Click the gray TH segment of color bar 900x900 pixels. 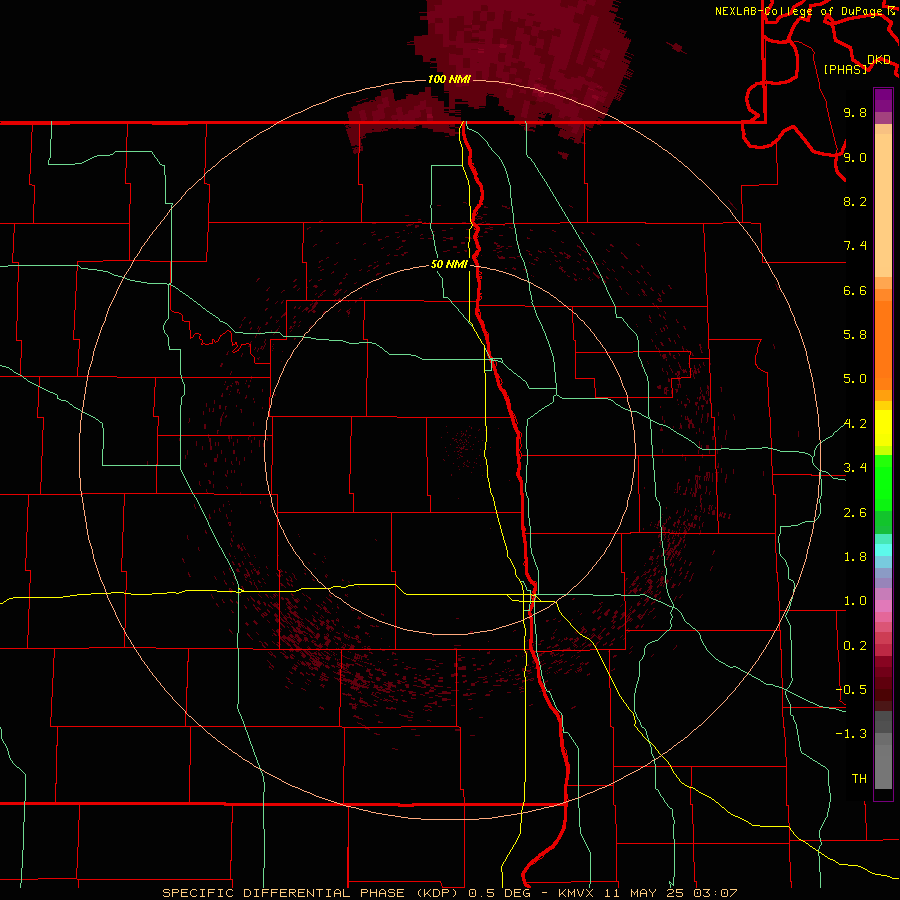tap(883, 767)
